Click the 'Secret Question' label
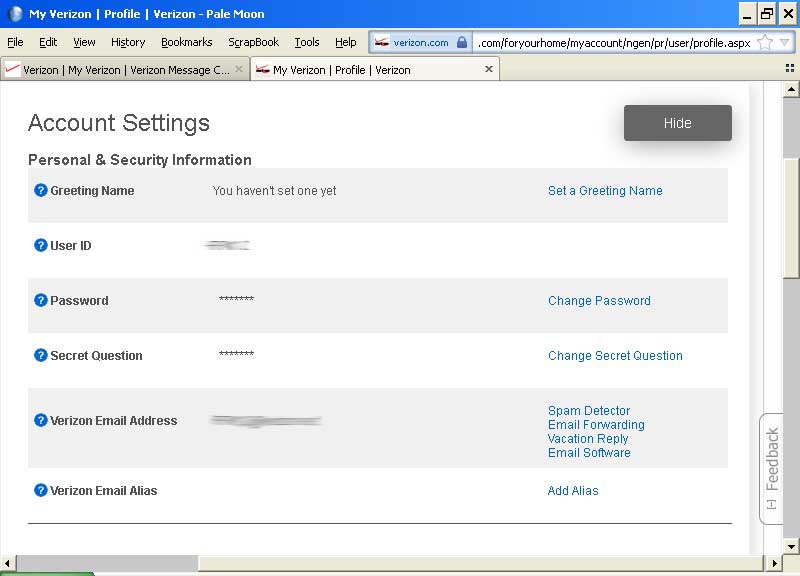This screenshot has width=800, height=576. tap(96, 356)
